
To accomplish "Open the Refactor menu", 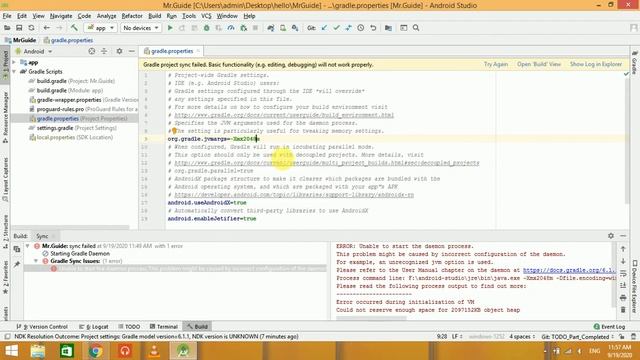I will [132, 16].
